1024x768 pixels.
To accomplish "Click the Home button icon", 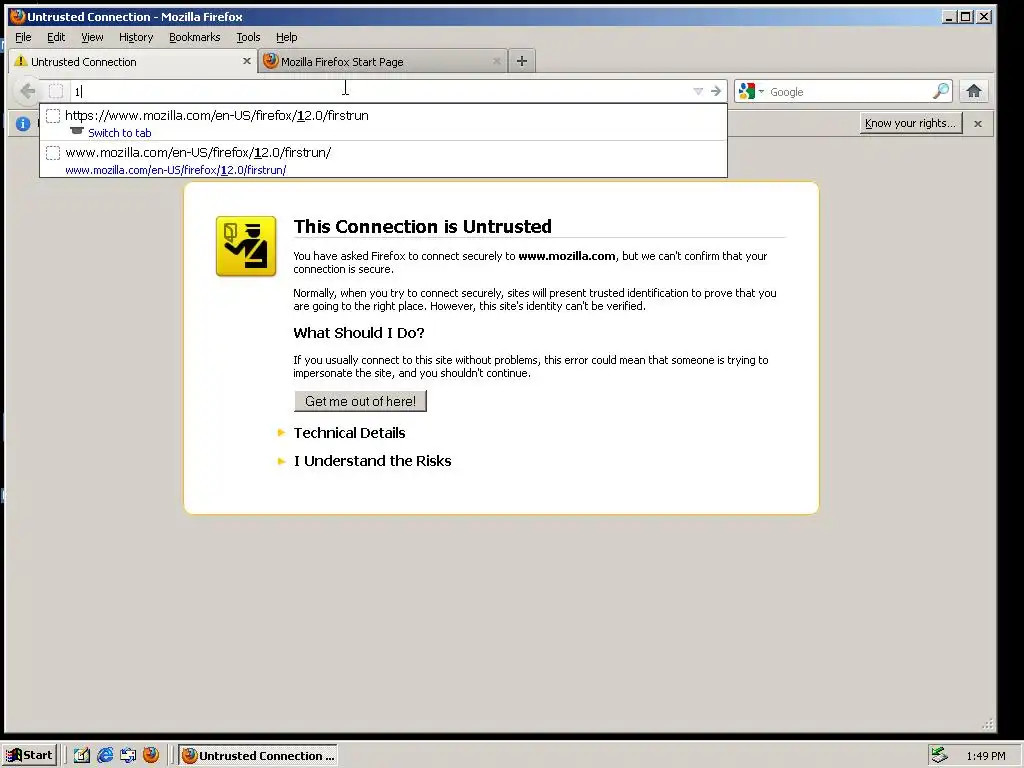I will (x=974, y=91).
